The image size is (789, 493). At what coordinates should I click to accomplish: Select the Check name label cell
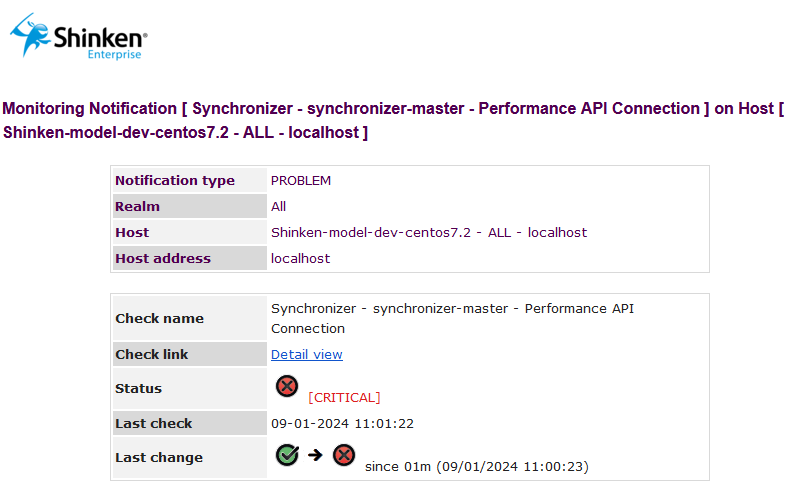pos(175,318)
